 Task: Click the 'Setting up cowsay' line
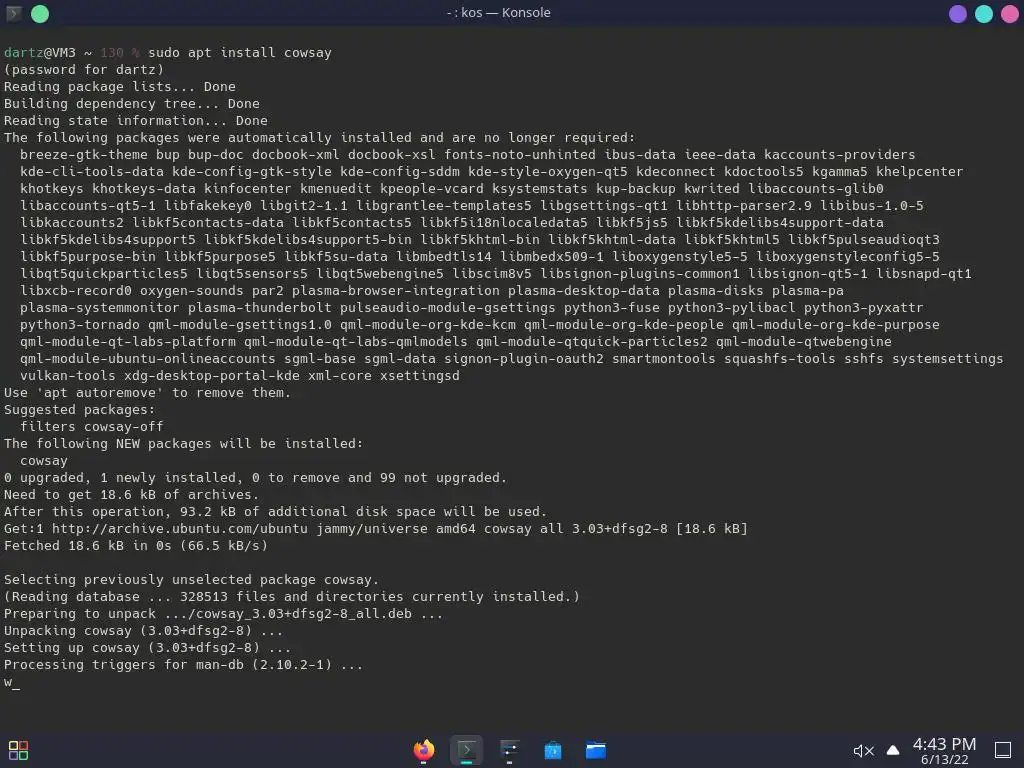coord(148,647)
